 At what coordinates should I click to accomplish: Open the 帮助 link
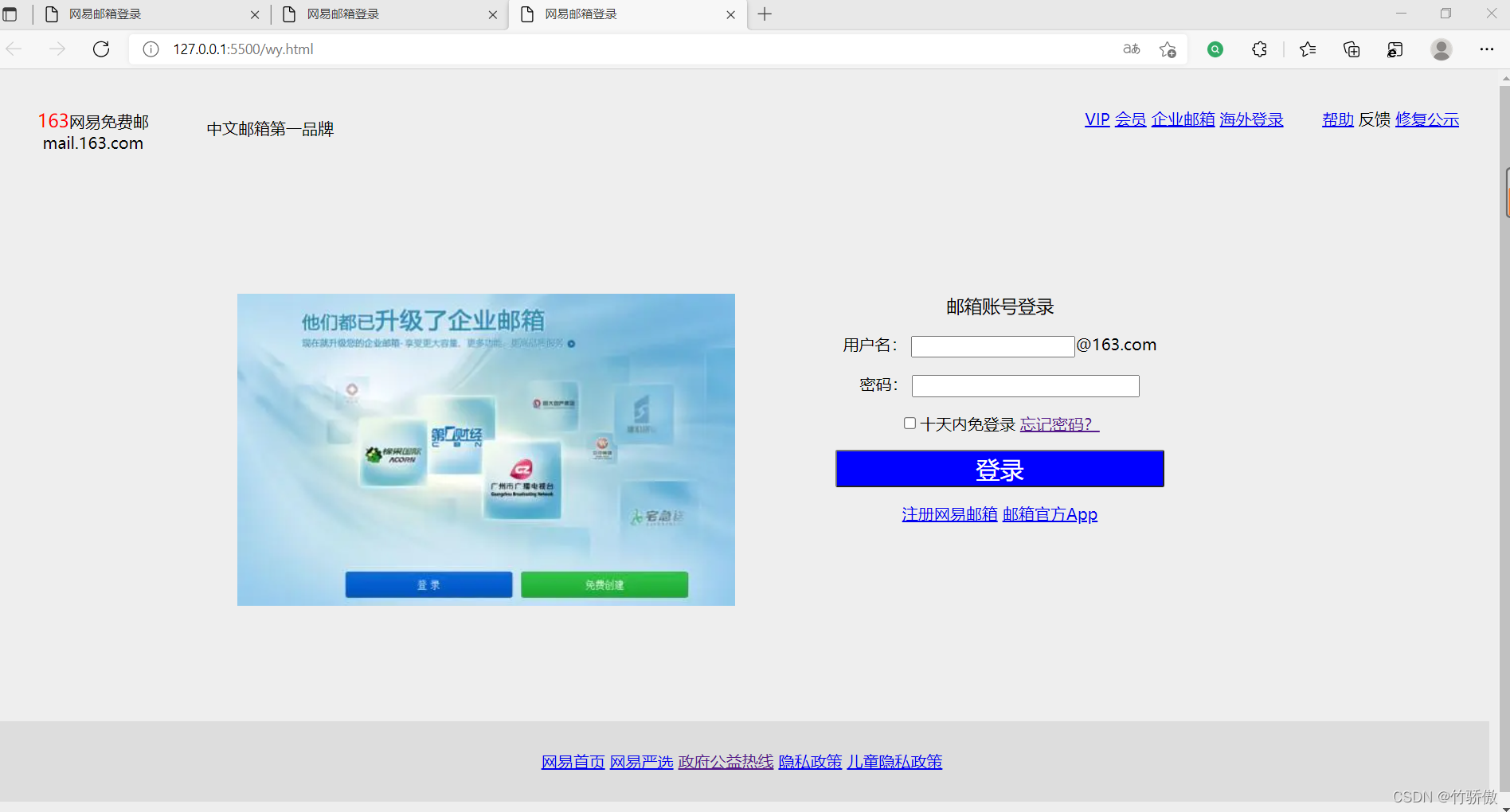[1338, 119]
